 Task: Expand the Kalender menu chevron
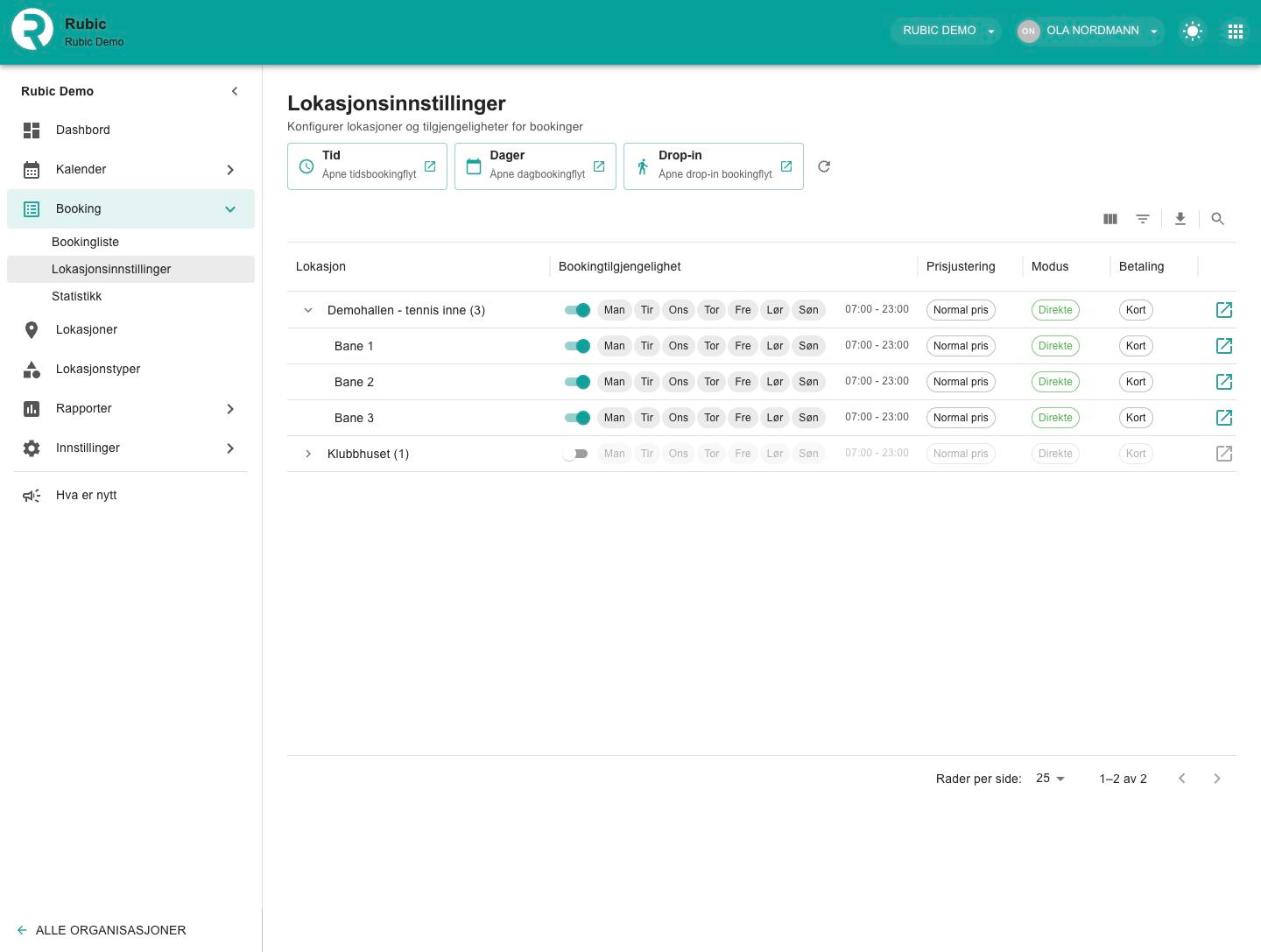point(230,170)
